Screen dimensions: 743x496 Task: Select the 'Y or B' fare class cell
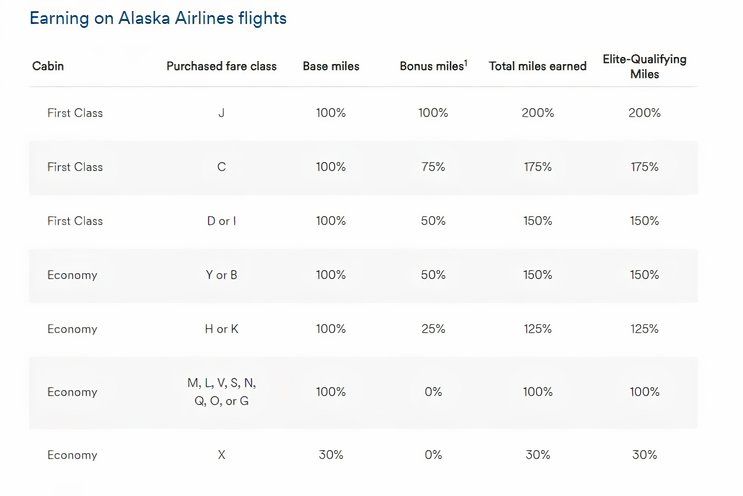pos(221,275)
